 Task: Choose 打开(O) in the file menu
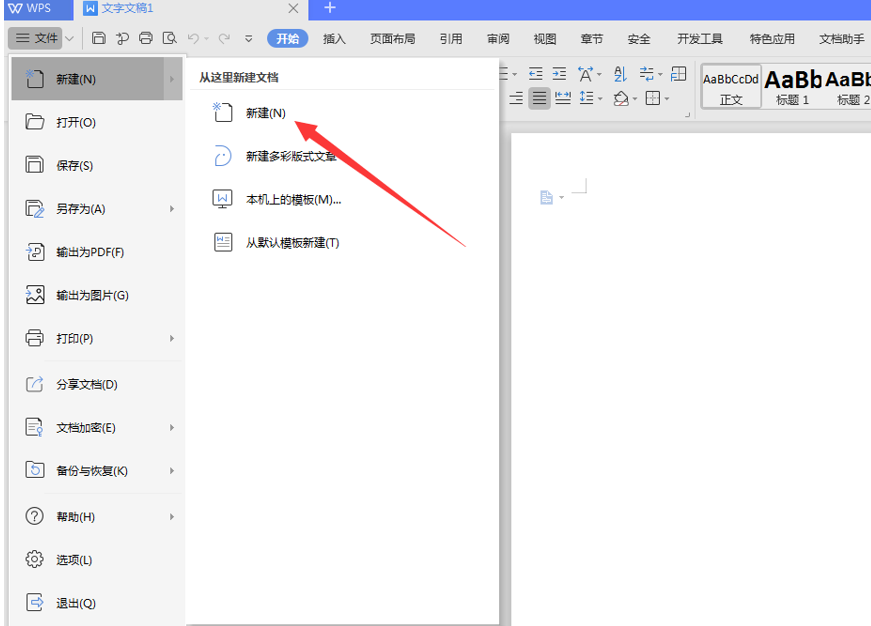[97, 122]
